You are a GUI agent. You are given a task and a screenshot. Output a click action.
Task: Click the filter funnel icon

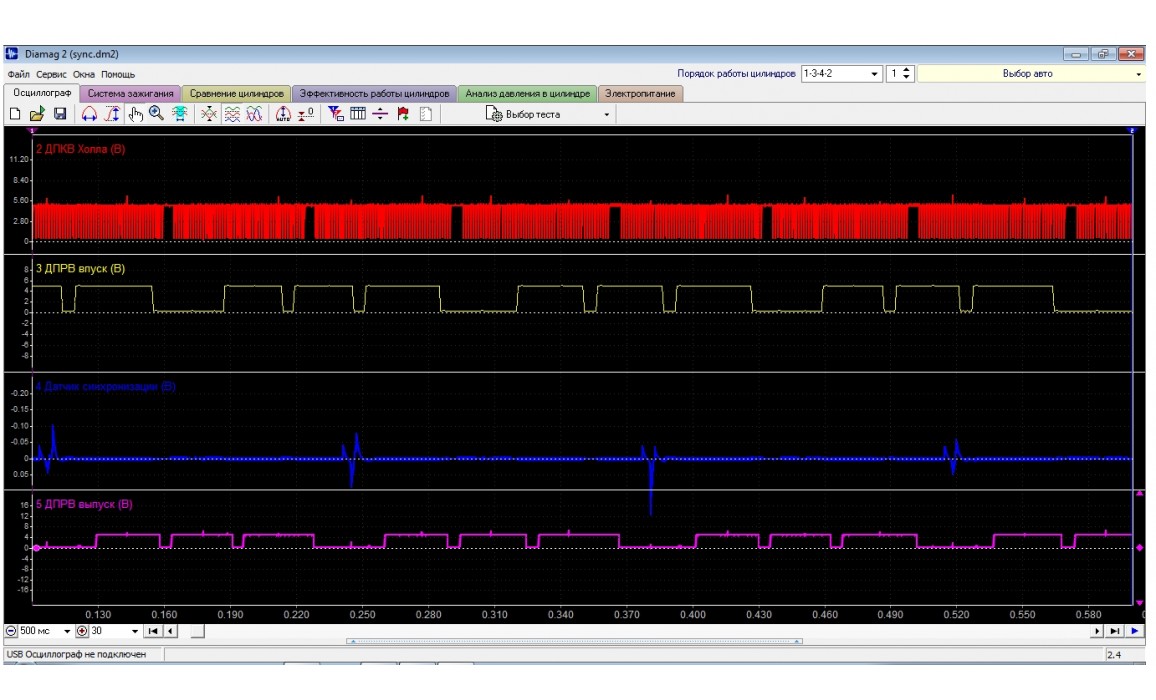(335, 115)
